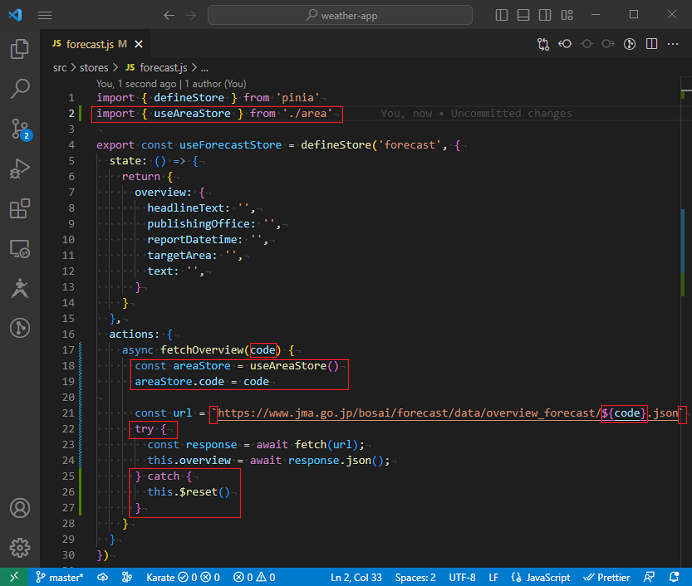
Task: Click 'useAreaStore' on line 2
Action: 192,113
